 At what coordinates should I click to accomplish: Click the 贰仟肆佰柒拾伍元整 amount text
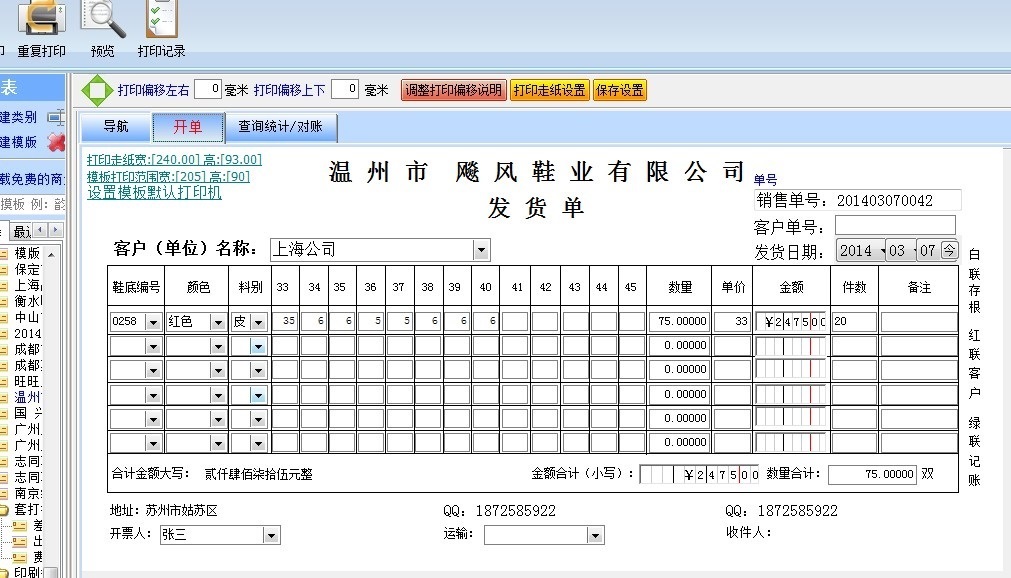pyautogui.click(x=259, y=474)
